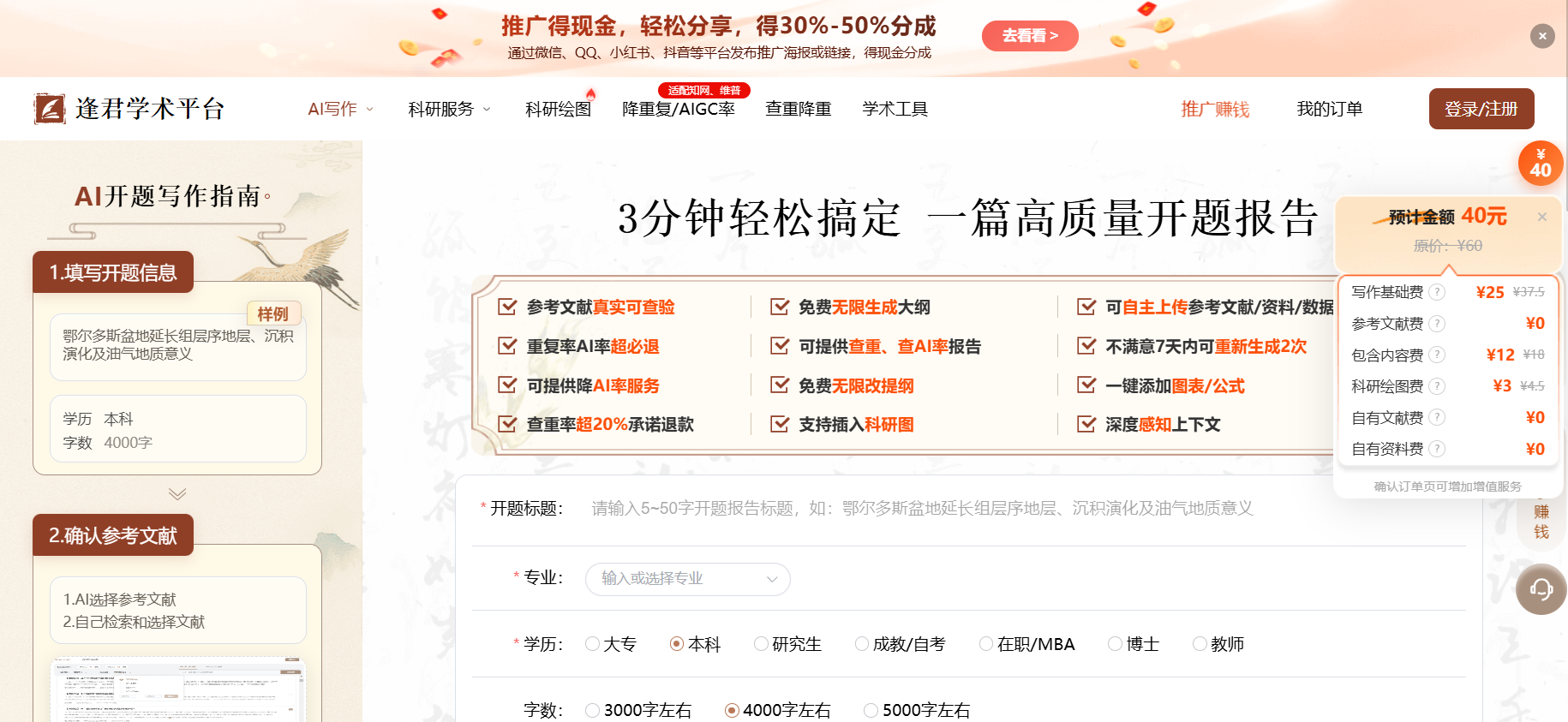Select 博士 education level
This screenshot has width=1568, height=722.
coord(1134,644)
